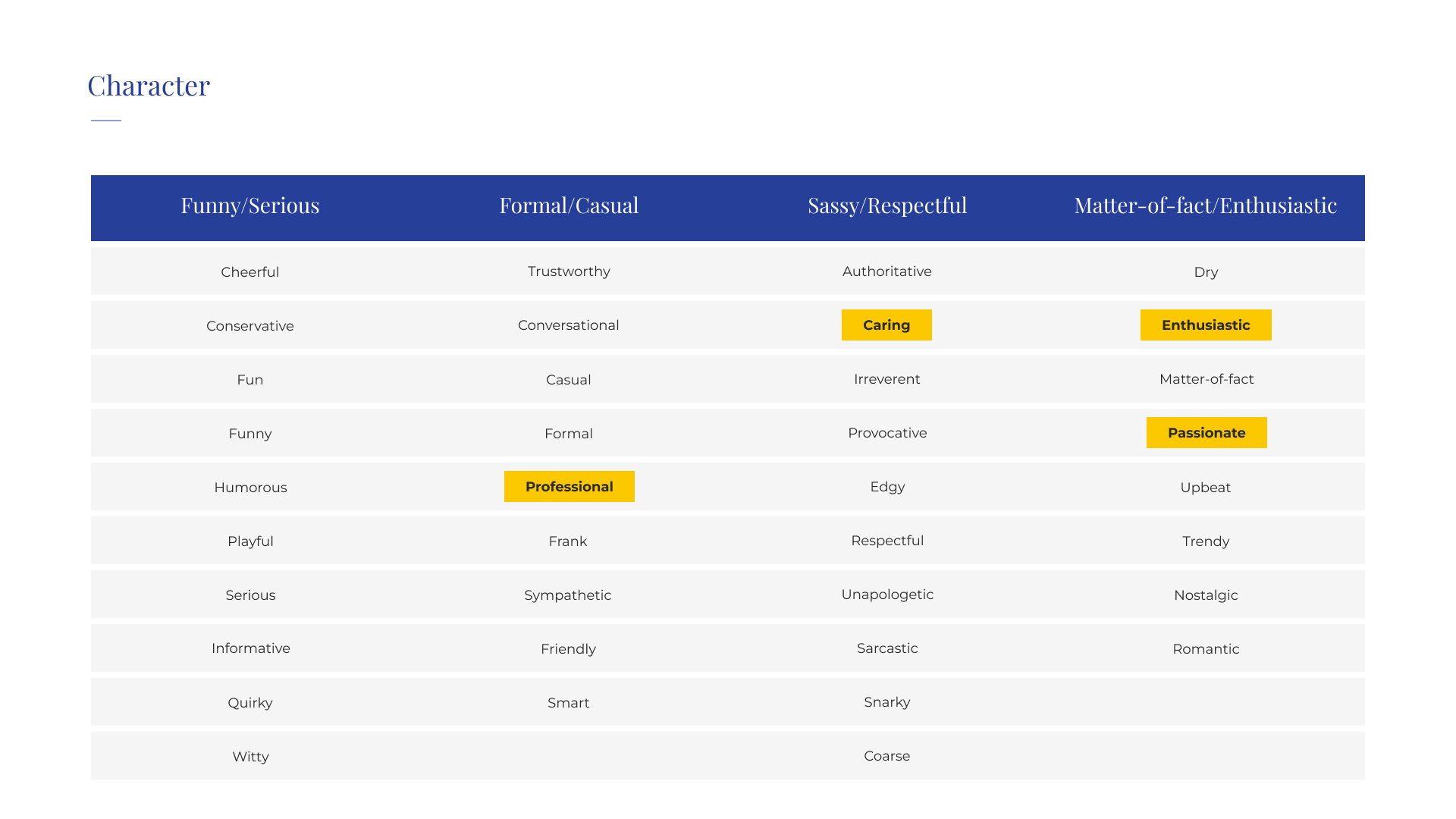Select the Authoritative entry
The image size is (1456, 819).
pyautogui.click(x=887, y=271)
